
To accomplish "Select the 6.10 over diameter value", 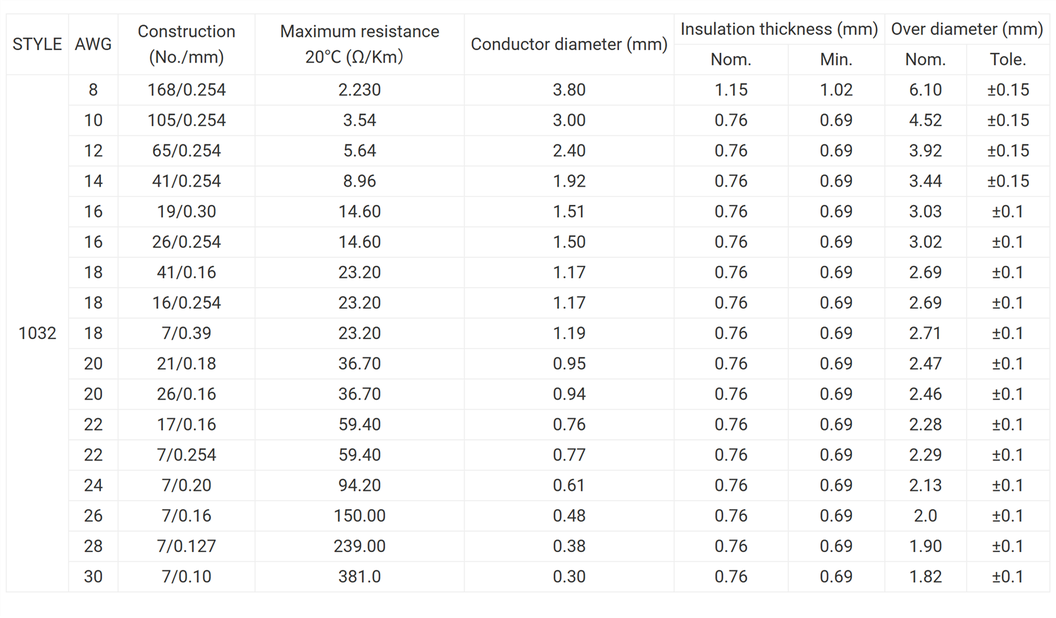I will [x=925, y=90].
